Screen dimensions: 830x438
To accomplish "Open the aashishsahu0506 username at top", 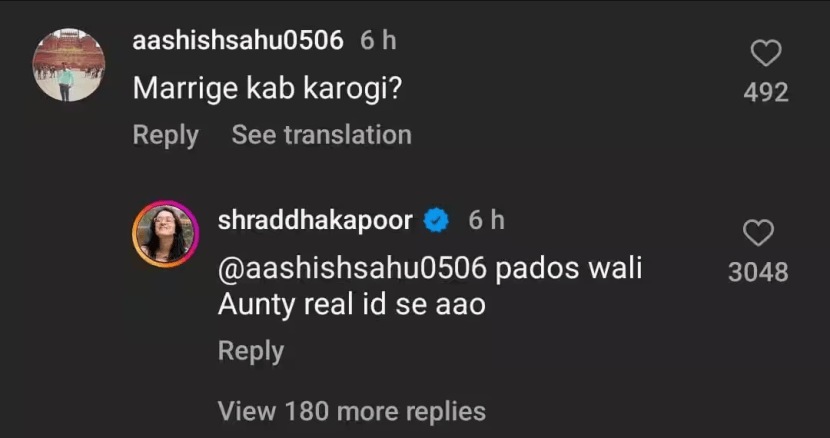I will [238, 40].
